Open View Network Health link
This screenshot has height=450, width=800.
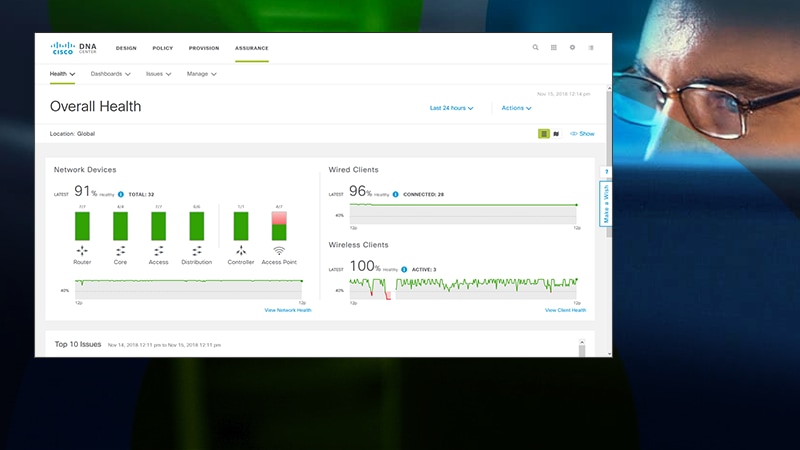tap(288, 310)
